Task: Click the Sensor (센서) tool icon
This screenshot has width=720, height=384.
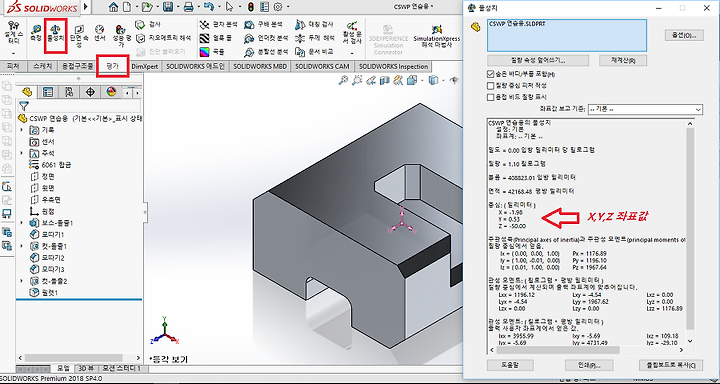Action: [x=100, y=34]
